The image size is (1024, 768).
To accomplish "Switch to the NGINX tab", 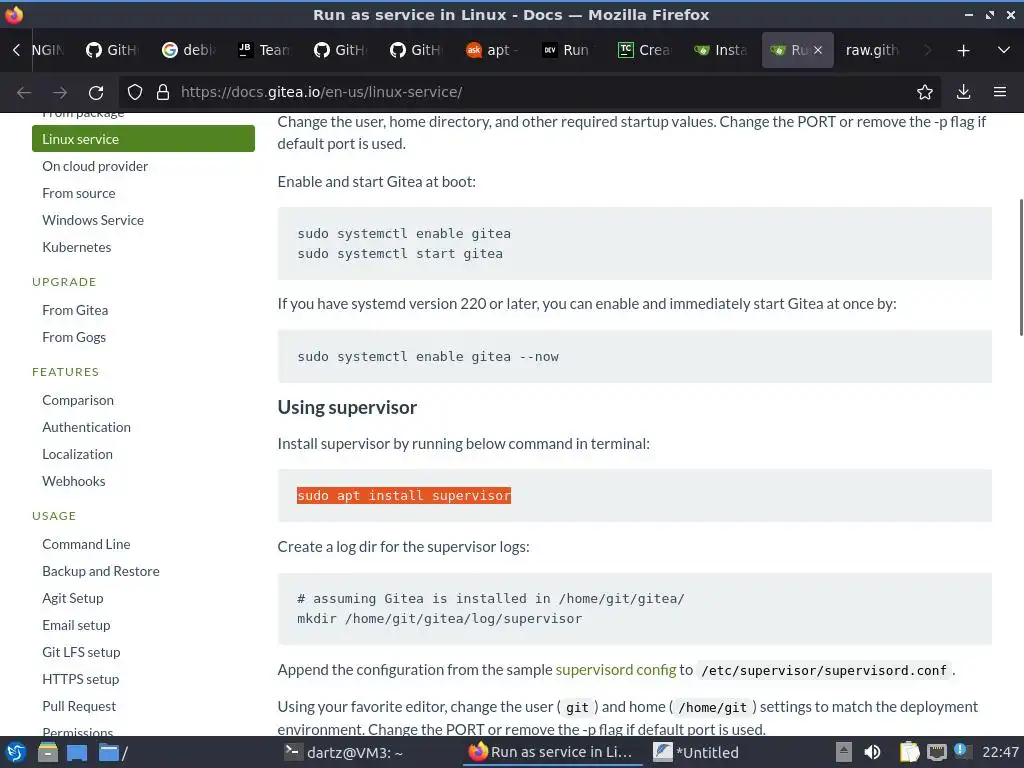I will (x=48, y=50).
